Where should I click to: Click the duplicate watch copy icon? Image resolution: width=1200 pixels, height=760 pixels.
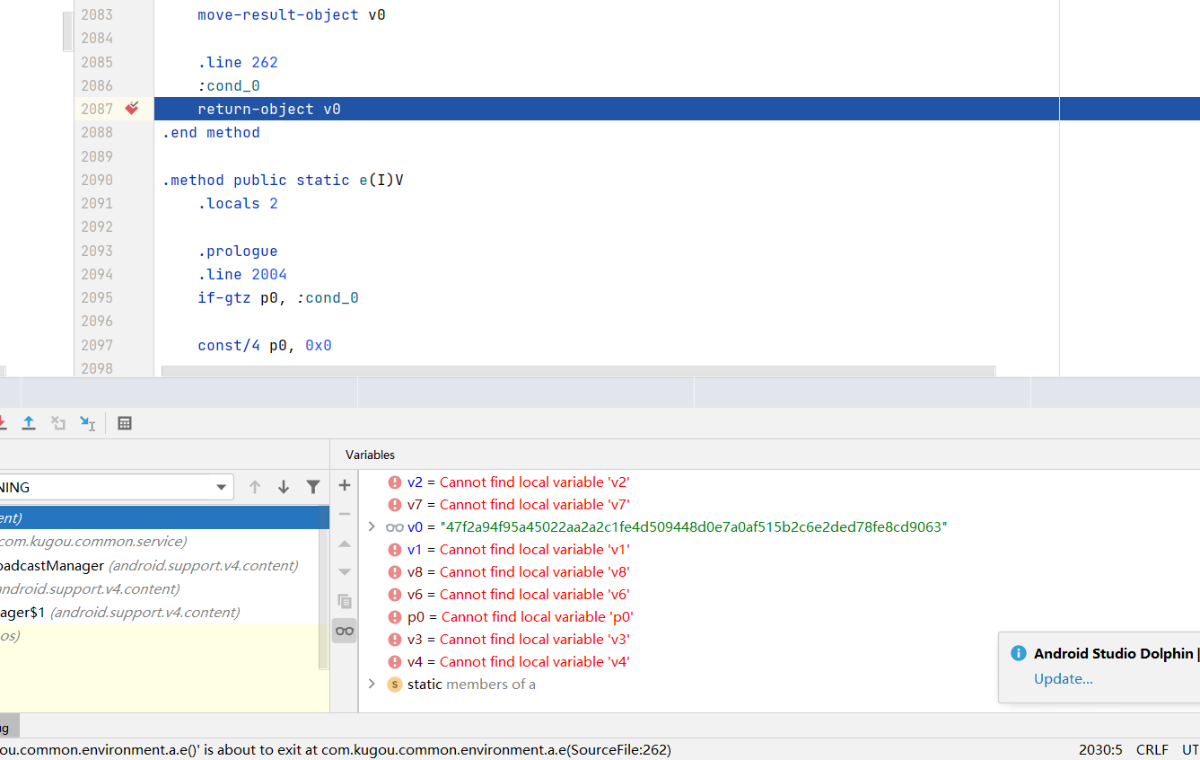click(x=345, y=601)
